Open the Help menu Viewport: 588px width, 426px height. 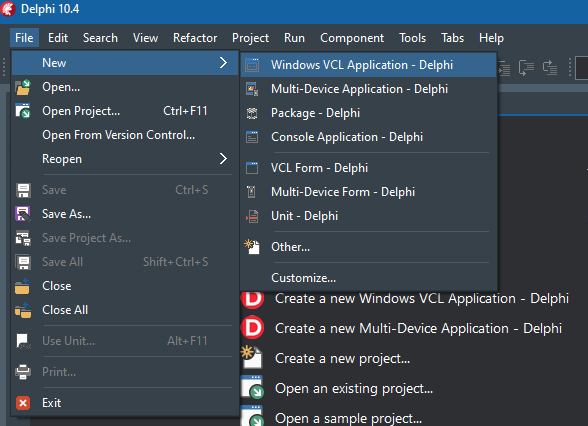point(491,38)
